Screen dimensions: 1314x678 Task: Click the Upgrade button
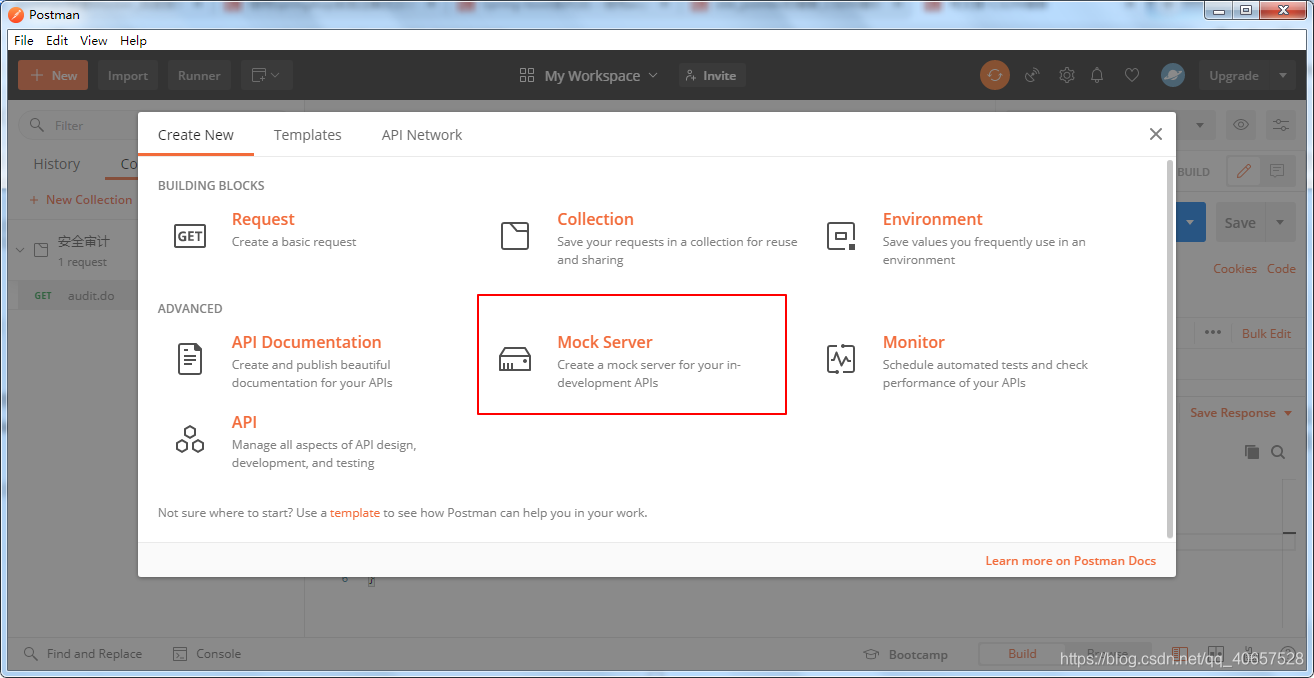1234,75
